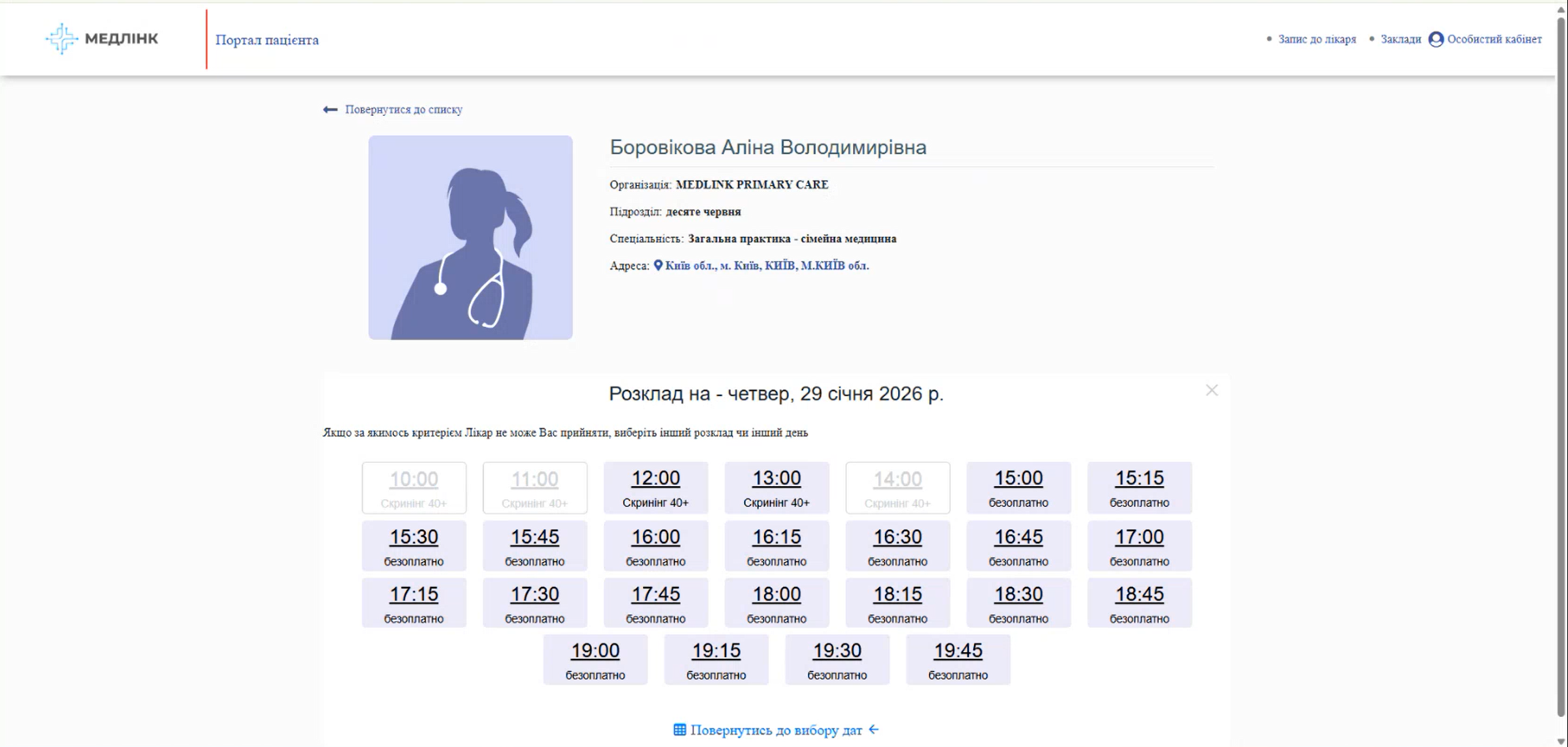This screenshot has width=1568, height=747.
Task: Pick the 17:45 appointment slot
Action: [x=656, y=604]
